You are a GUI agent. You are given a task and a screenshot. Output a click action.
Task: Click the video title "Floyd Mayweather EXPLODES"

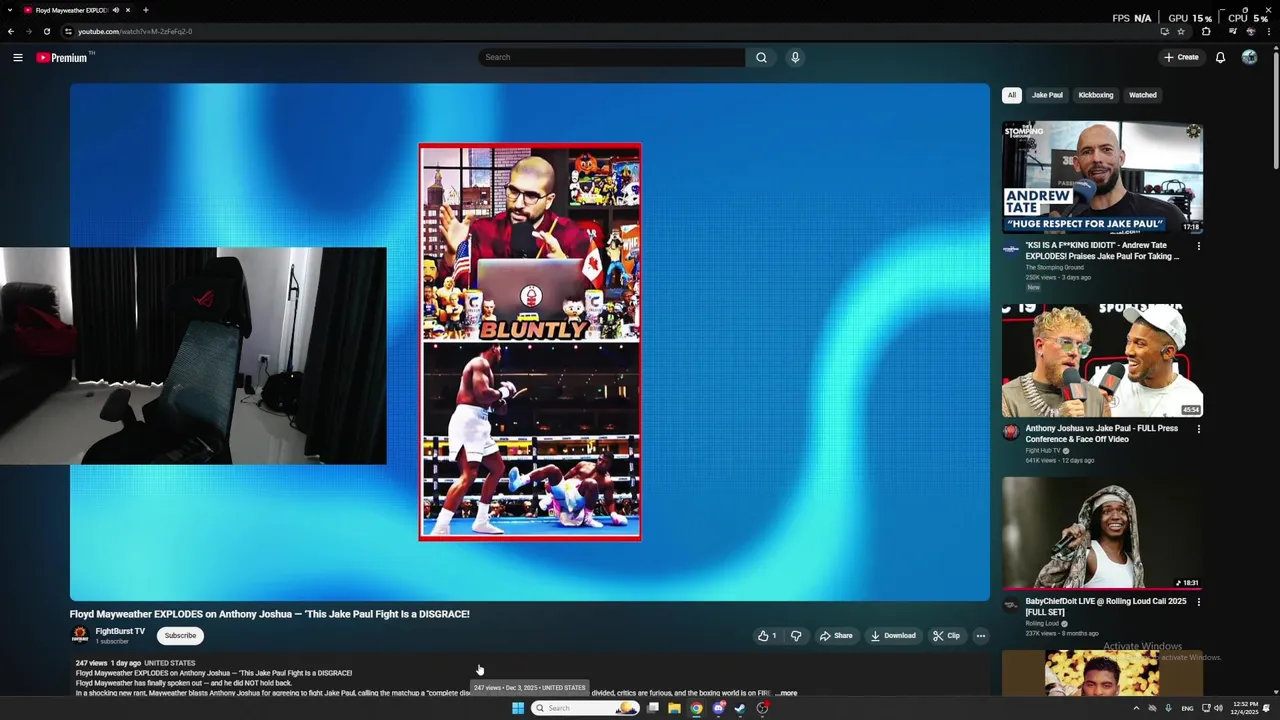(270, 614)
